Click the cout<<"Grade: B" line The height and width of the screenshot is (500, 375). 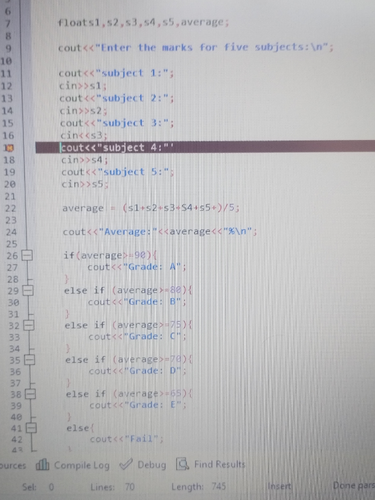[137, 302]
